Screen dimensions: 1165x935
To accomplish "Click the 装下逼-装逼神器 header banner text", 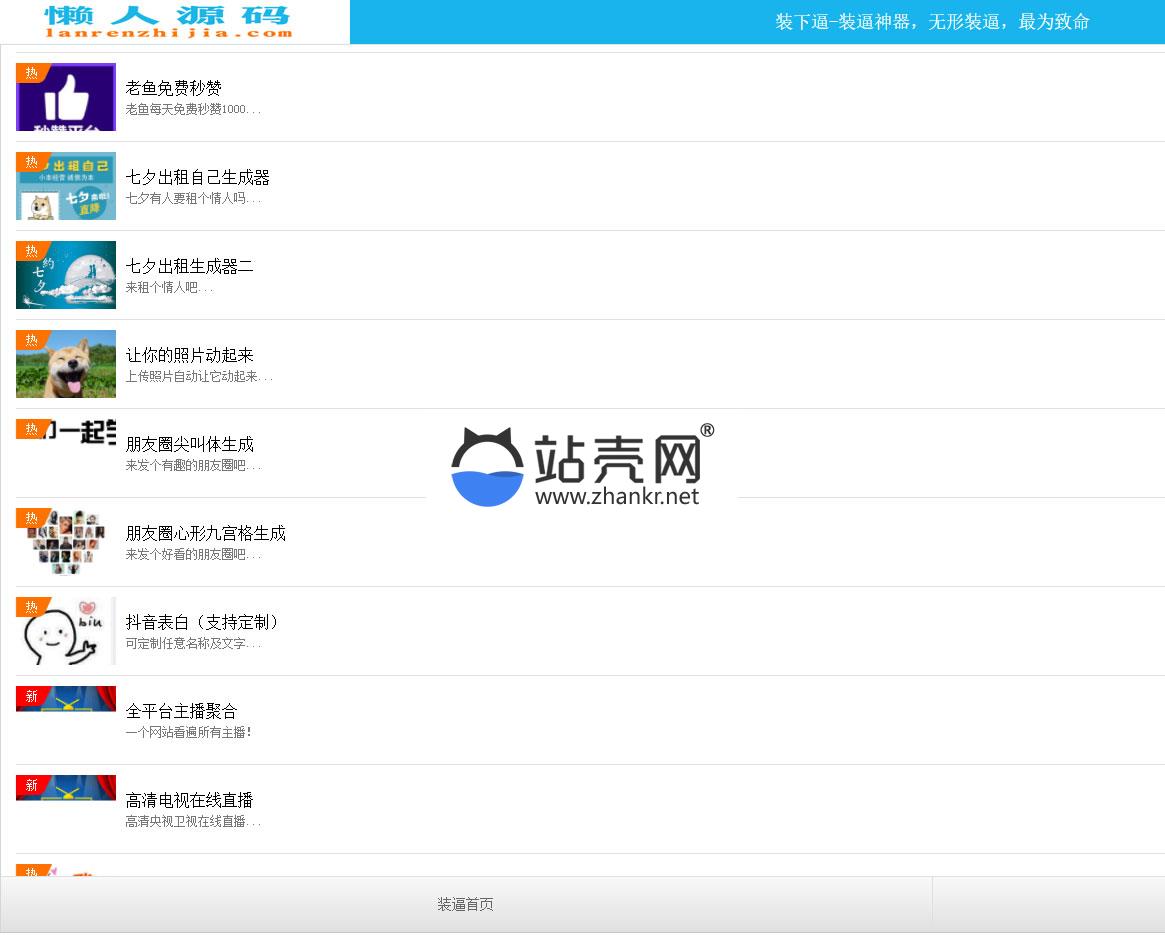I will pos(932,22).
